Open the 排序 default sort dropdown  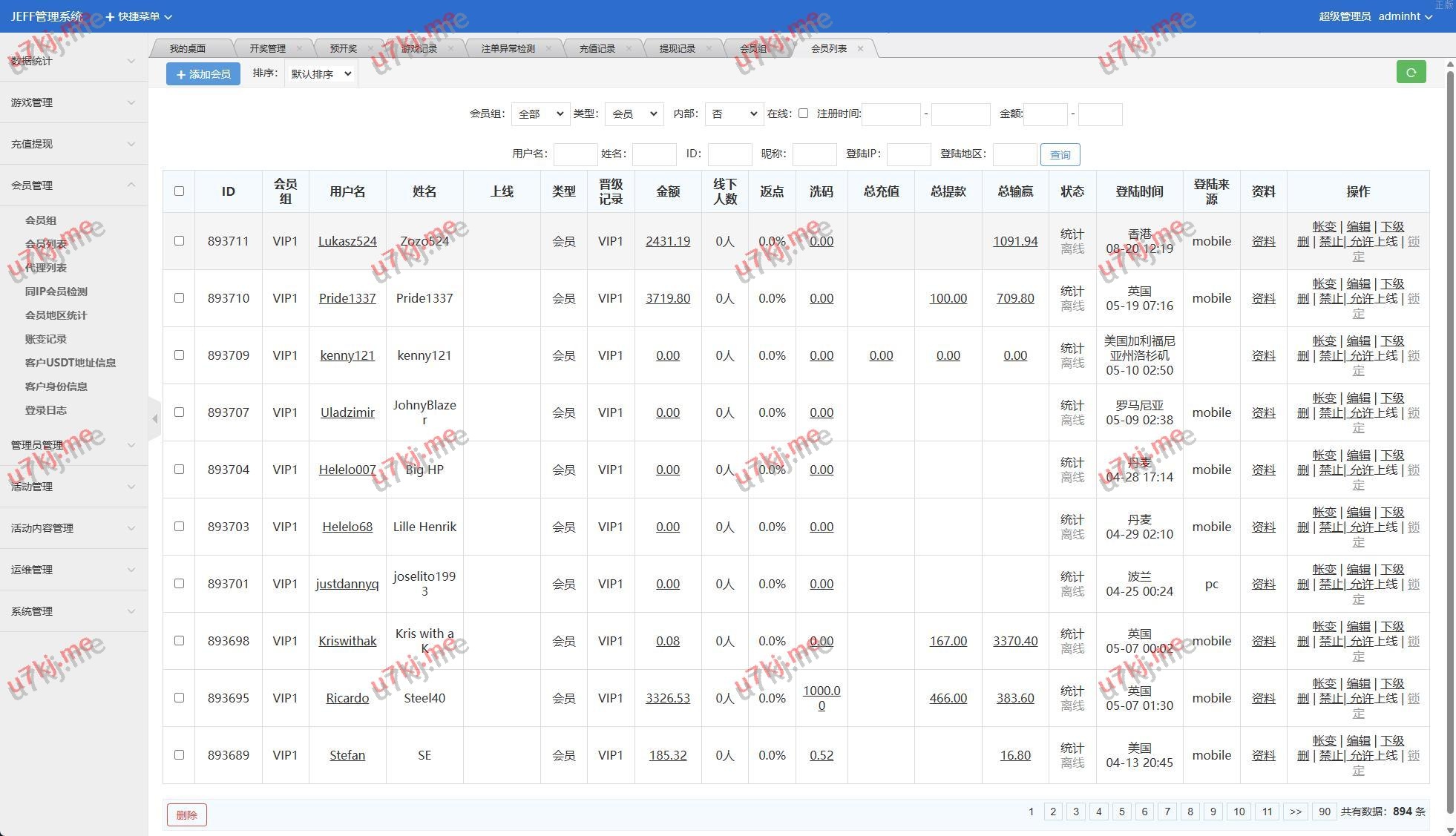[321, 74]
